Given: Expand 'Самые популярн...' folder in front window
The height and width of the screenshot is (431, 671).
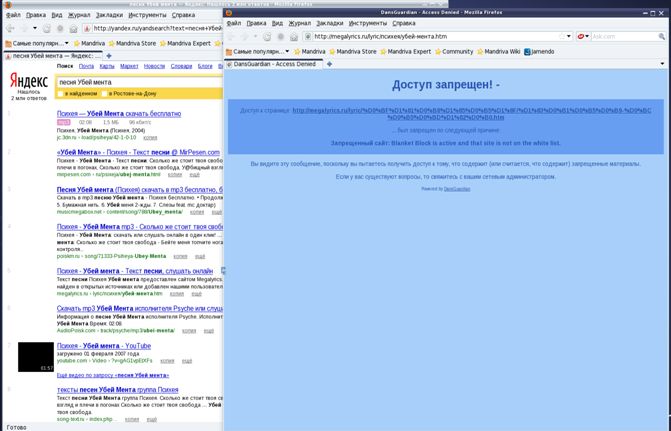Looking at the screenshot, I should (x=258, y=52).
